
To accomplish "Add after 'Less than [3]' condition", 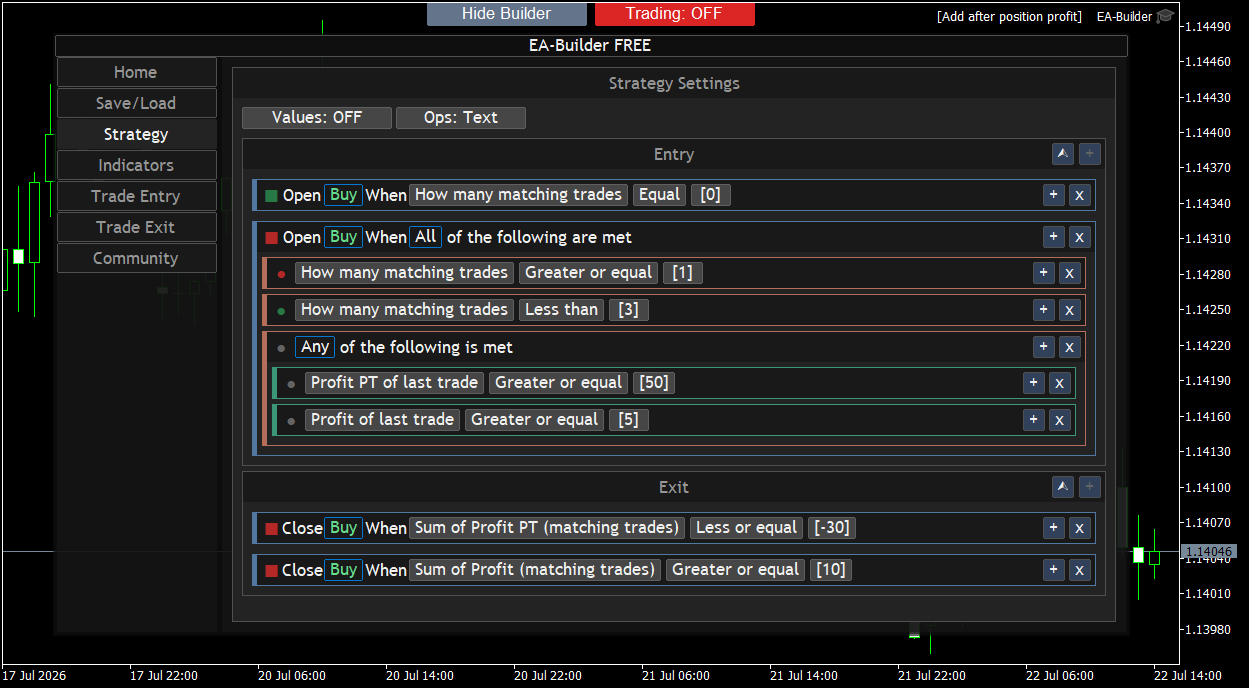I will click(1043, 310).
